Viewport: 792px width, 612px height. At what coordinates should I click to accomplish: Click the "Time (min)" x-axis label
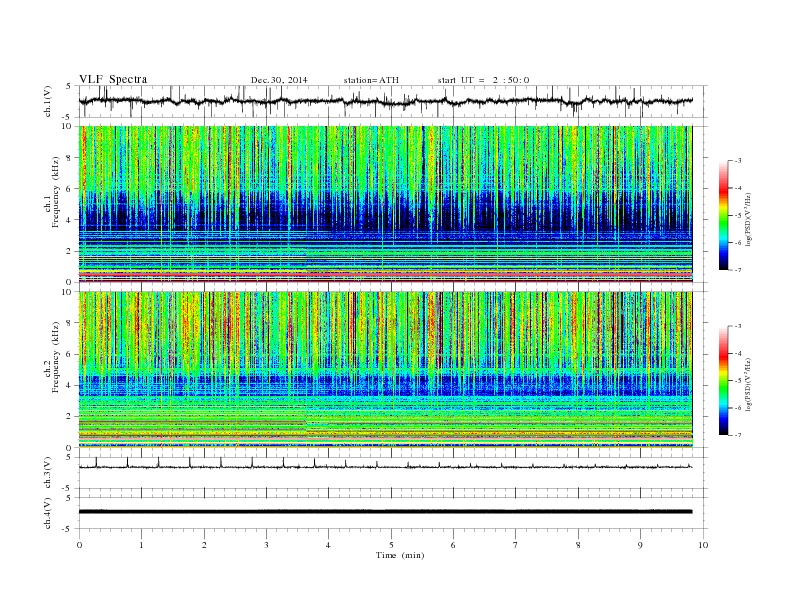(400, 555)
